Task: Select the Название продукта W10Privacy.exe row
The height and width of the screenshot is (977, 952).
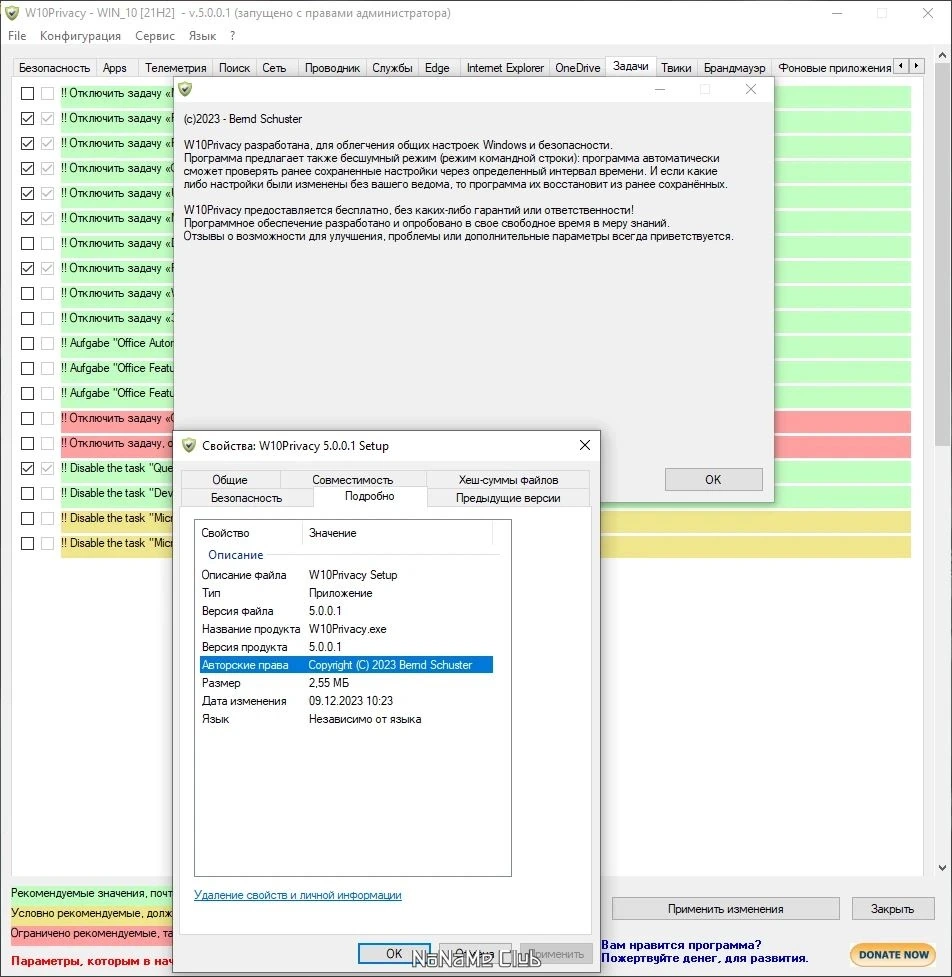Action: tap(346, 629)
